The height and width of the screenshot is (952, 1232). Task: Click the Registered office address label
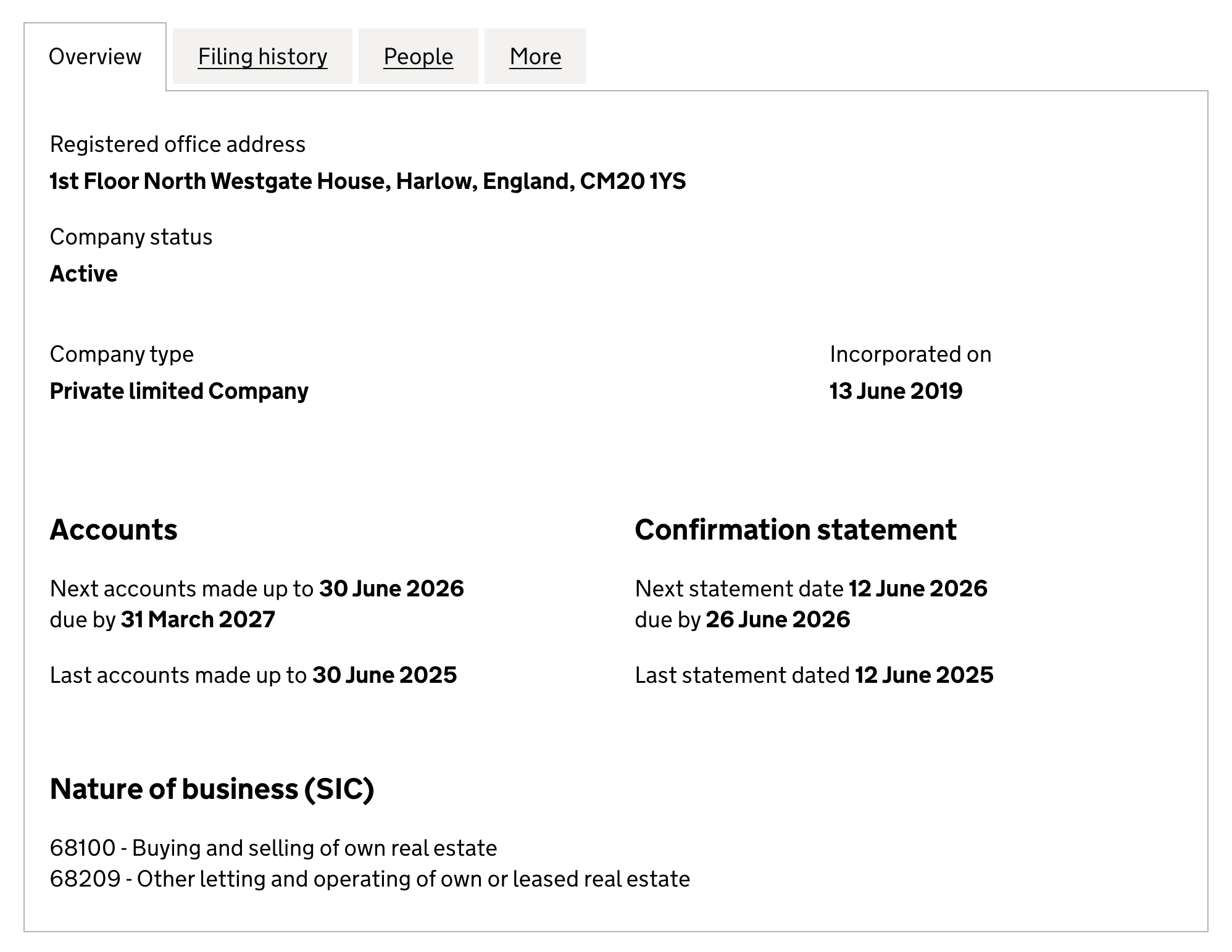pyautogui.click(x=178, y=144)
